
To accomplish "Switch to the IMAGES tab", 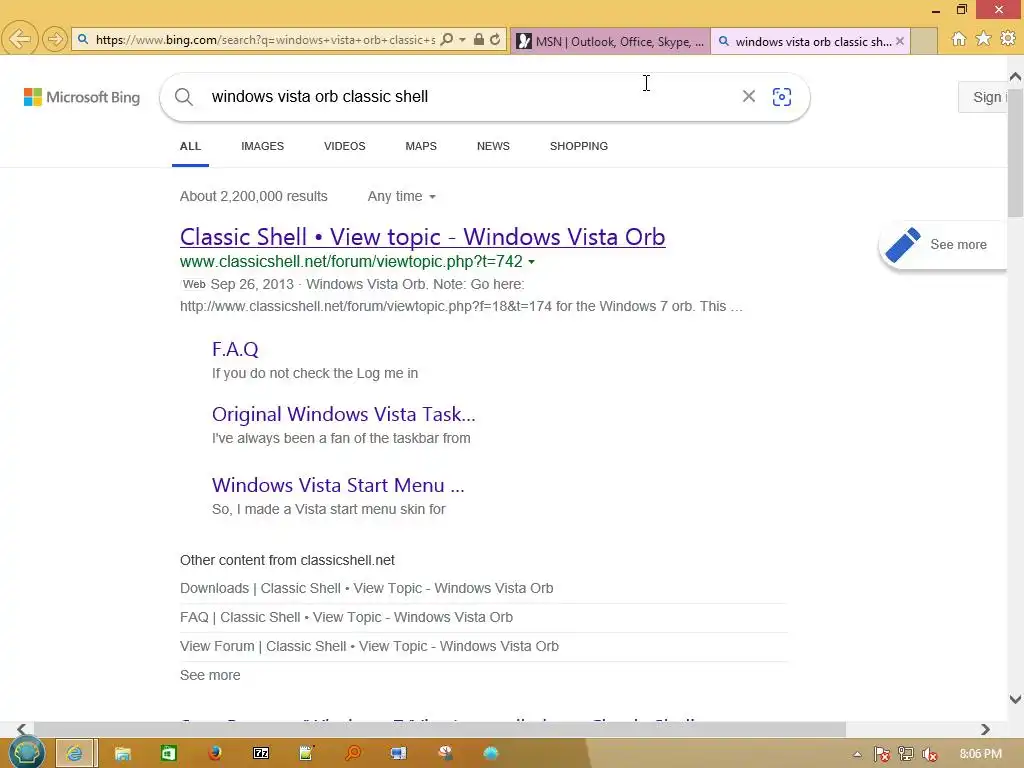I will (x=263, y=146).
